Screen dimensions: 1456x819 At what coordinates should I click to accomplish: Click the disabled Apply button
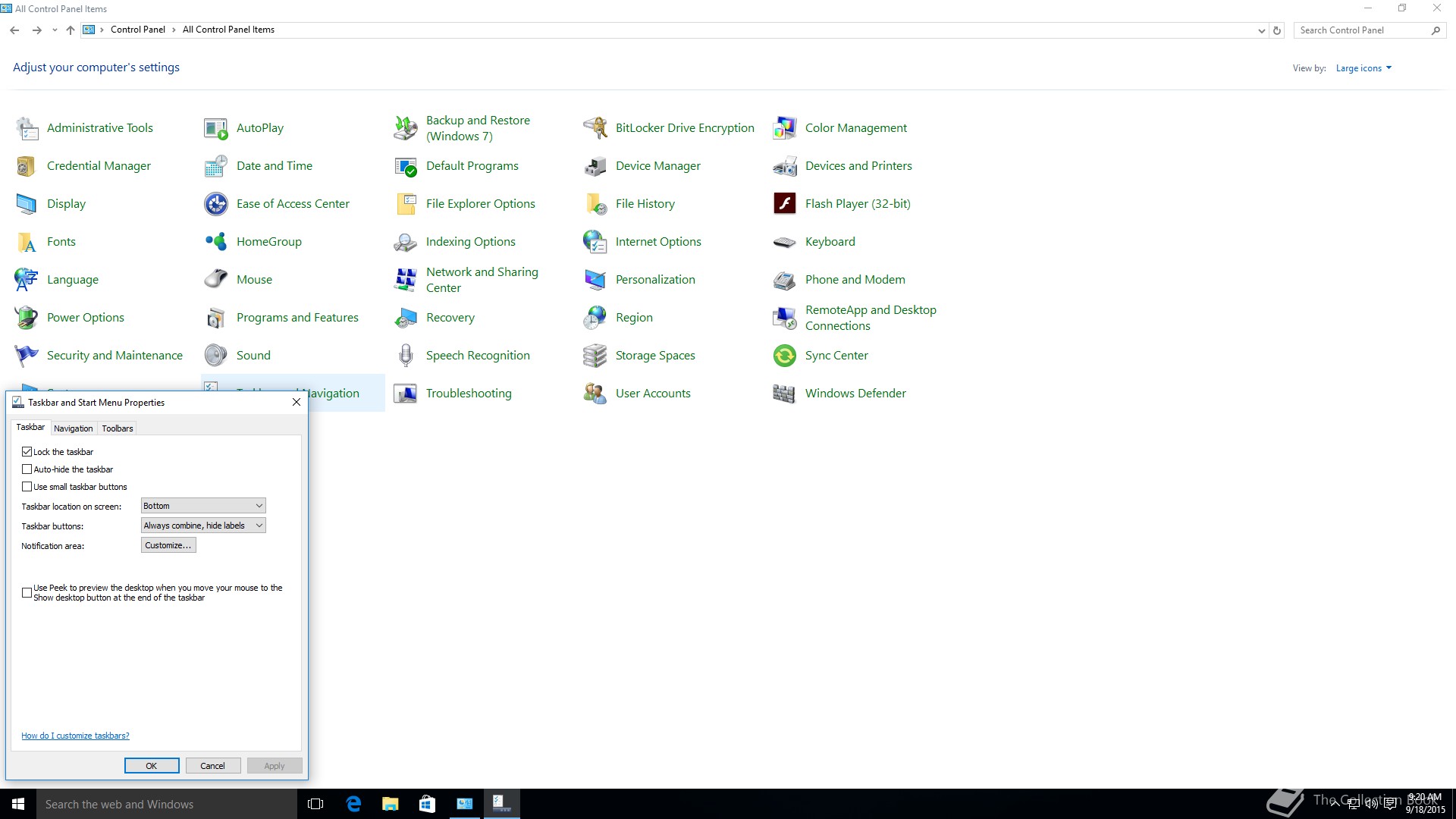point(275,766)
